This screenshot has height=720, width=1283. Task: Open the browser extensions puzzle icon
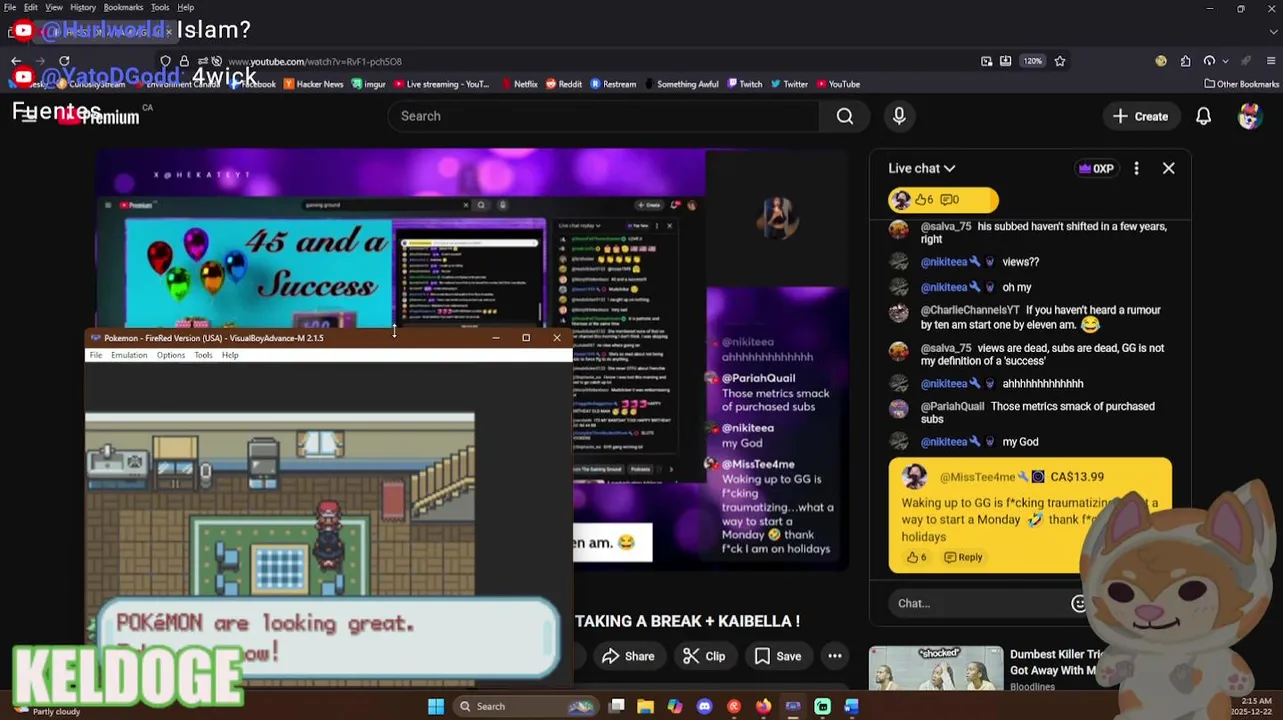1185,61
